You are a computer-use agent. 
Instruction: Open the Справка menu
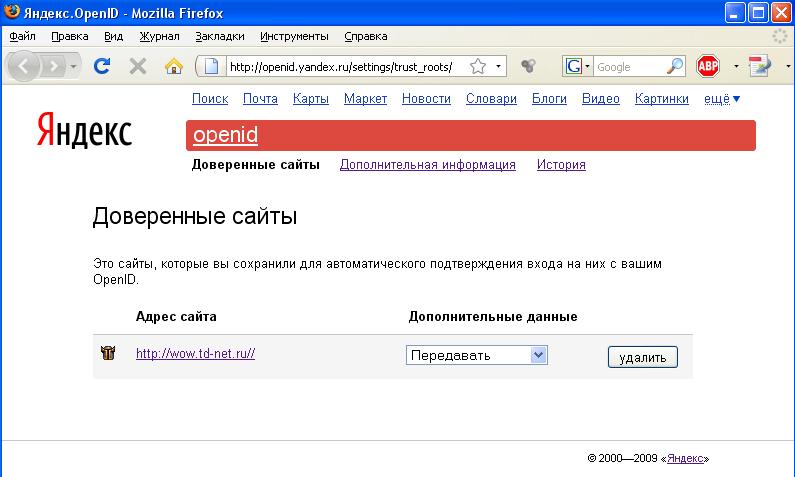pos(366,36)
